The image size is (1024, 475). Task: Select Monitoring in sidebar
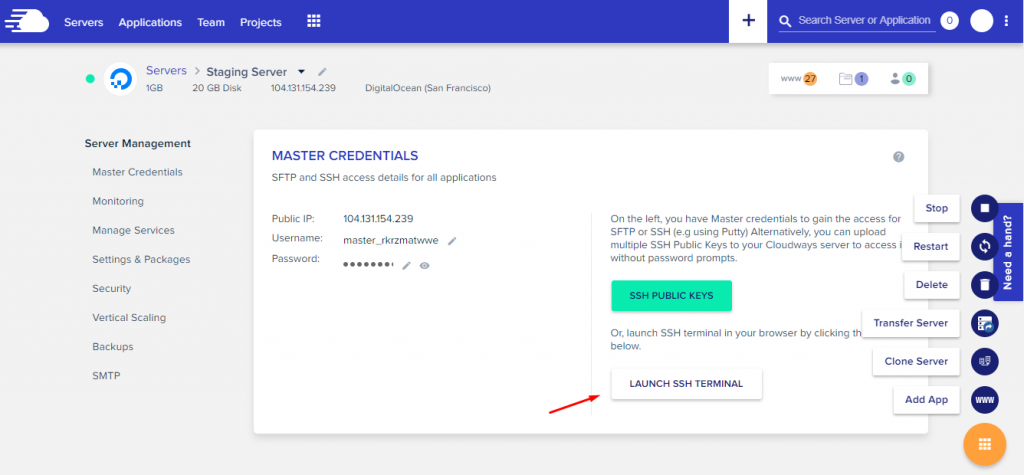coord(118,201)
